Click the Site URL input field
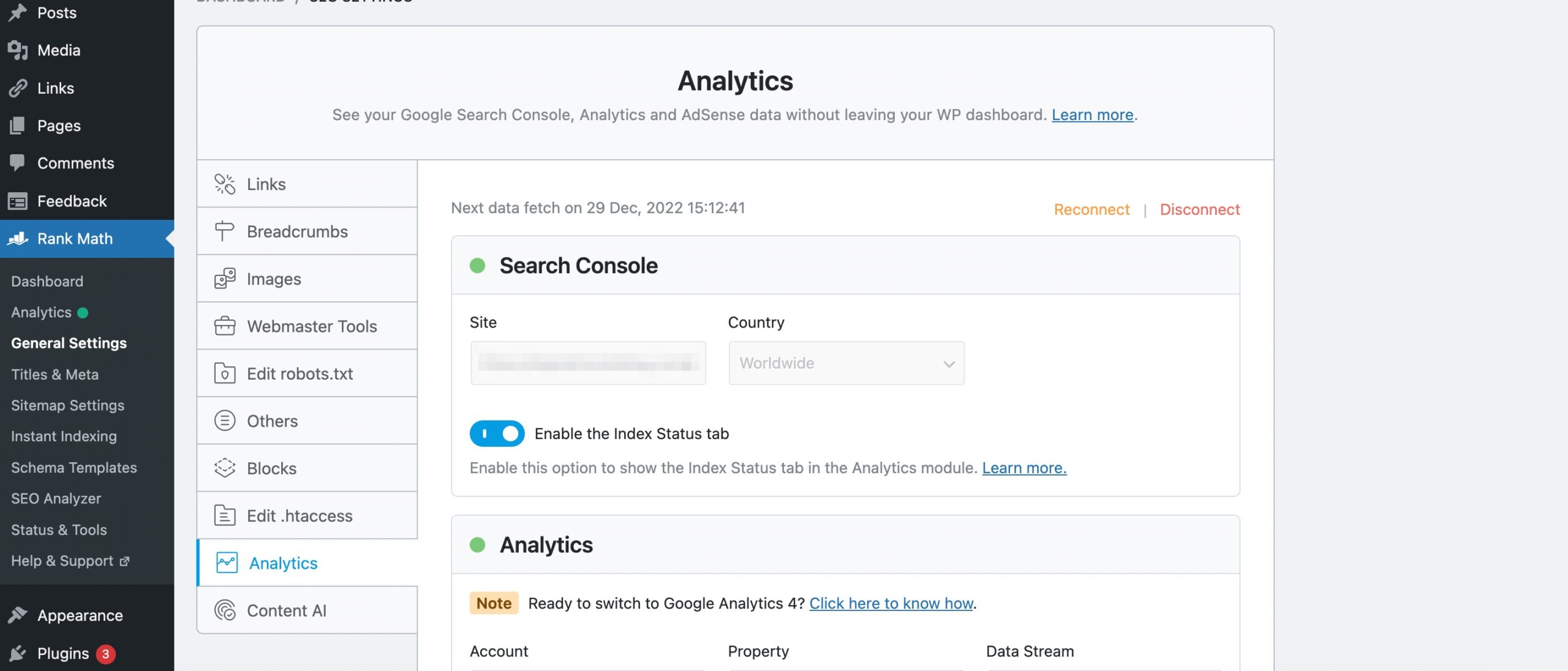Viewport: 1568px width, 671px height. pos(588,362)
